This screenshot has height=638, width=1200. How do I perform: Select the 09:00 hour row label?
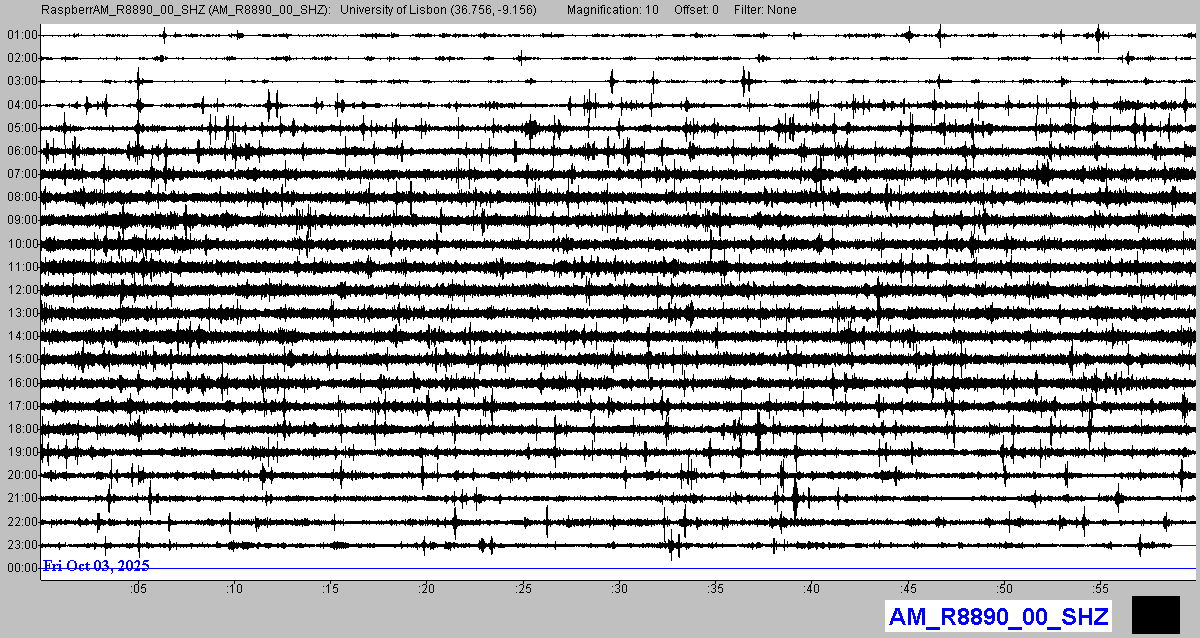click(21, 220)
